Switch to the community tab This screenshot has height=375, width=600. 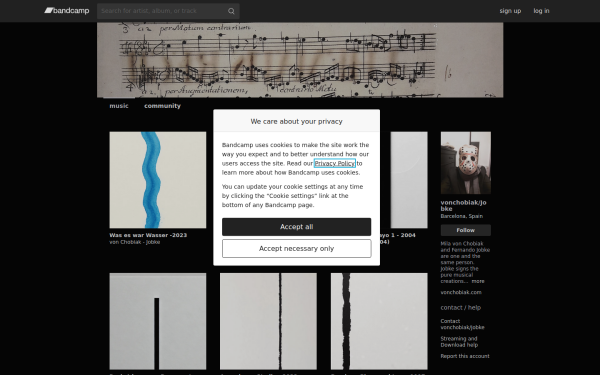(x=162, y=106)
